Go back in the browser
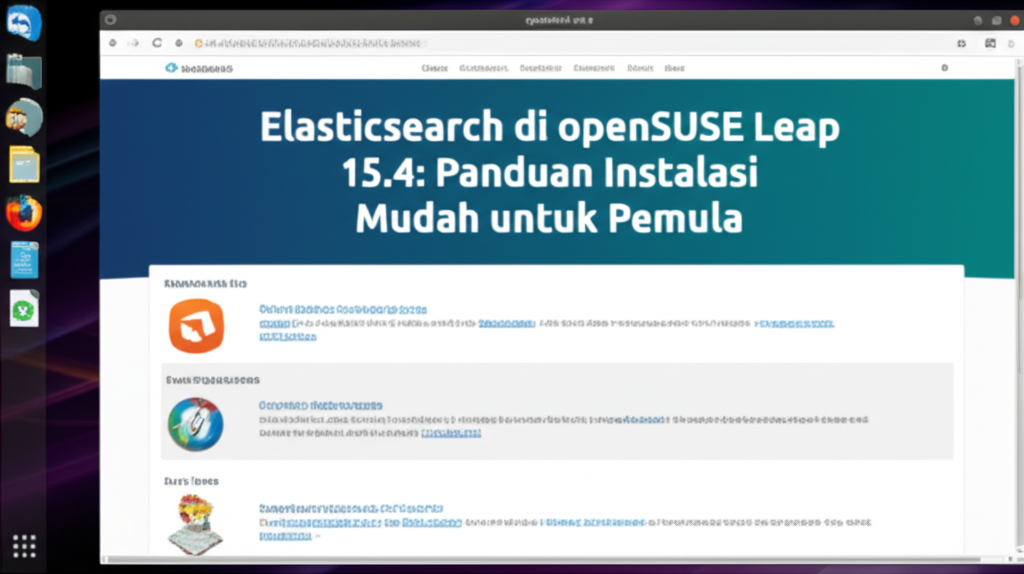This screenshot has height=574, width=1024. pos(113,43)
